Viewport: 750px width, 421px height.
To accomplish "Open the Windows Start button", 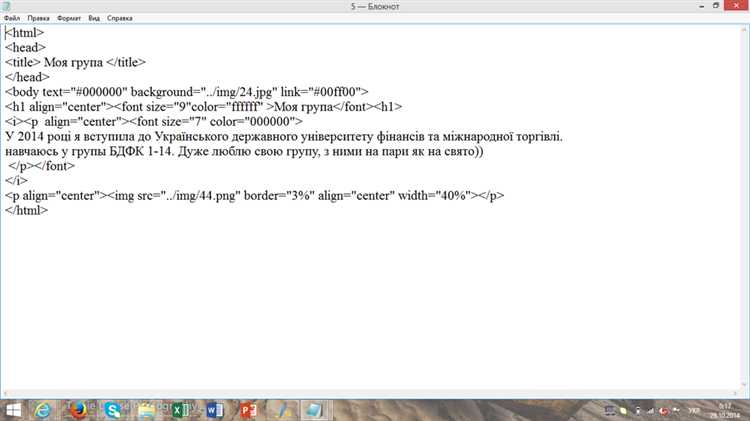I will point(13,410).
